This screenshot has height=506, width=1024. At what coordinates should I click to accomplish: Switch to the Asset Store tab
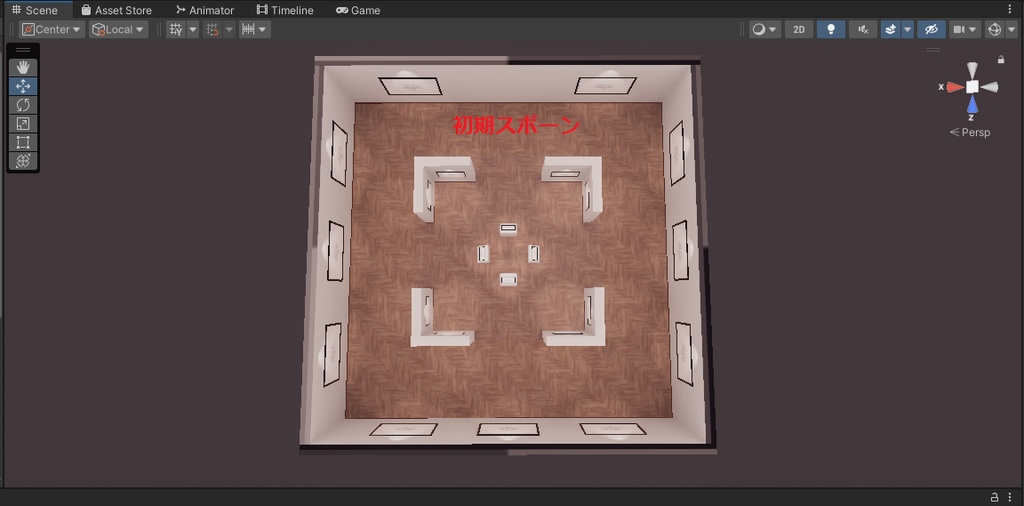[x=116, y=10]
